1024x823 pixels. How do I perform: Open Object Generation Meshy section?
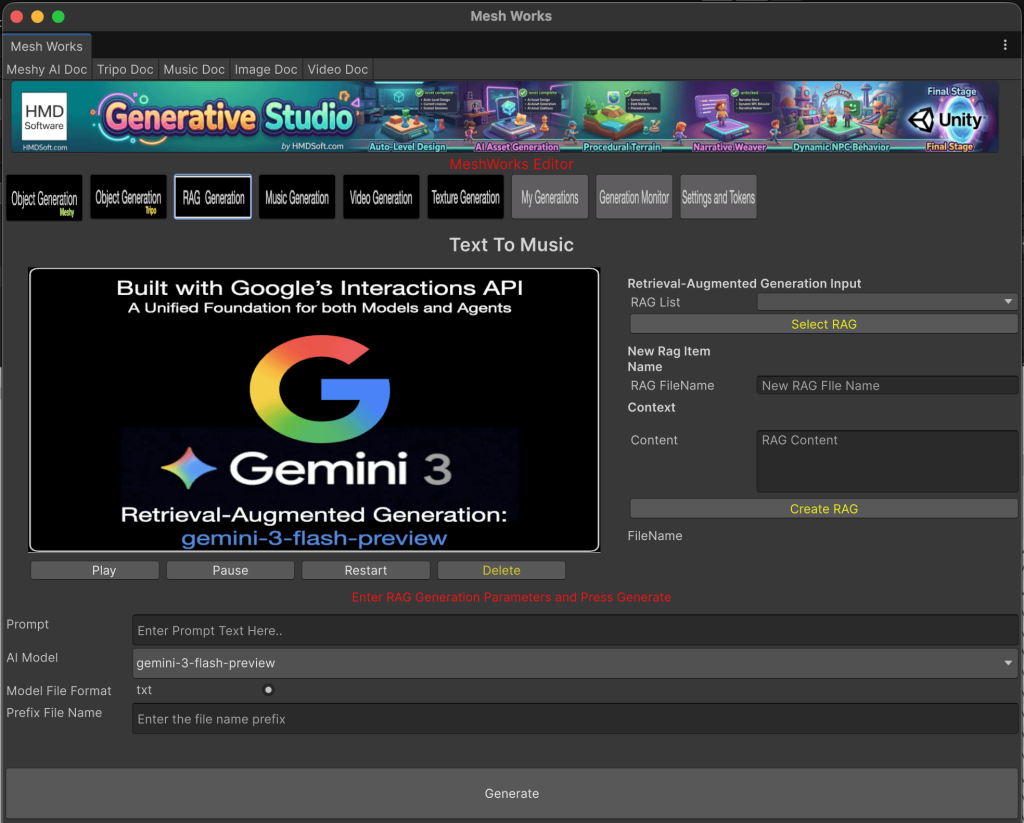[x=44, y=198]
